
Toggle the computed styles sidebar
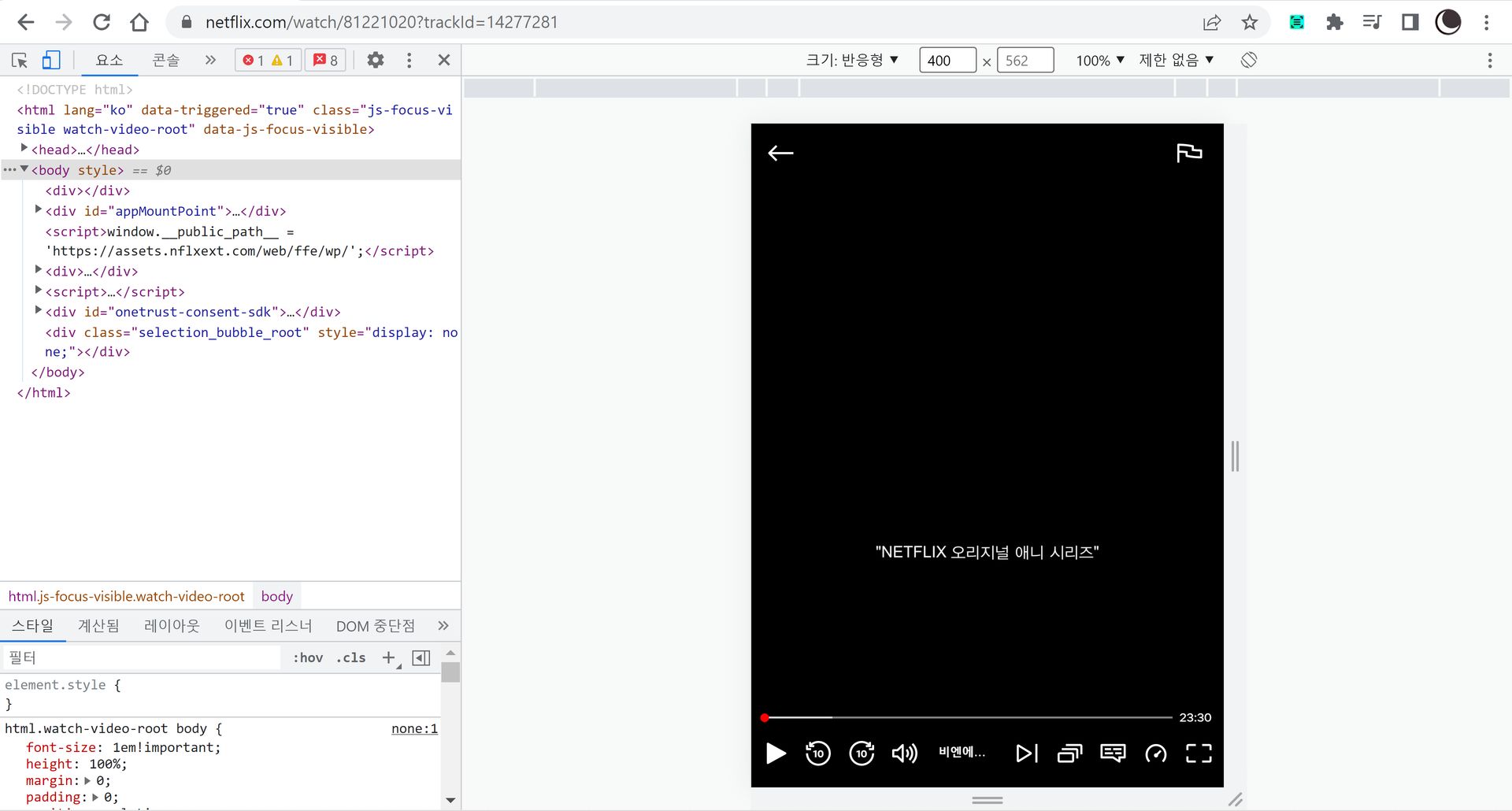coord(421,657)
